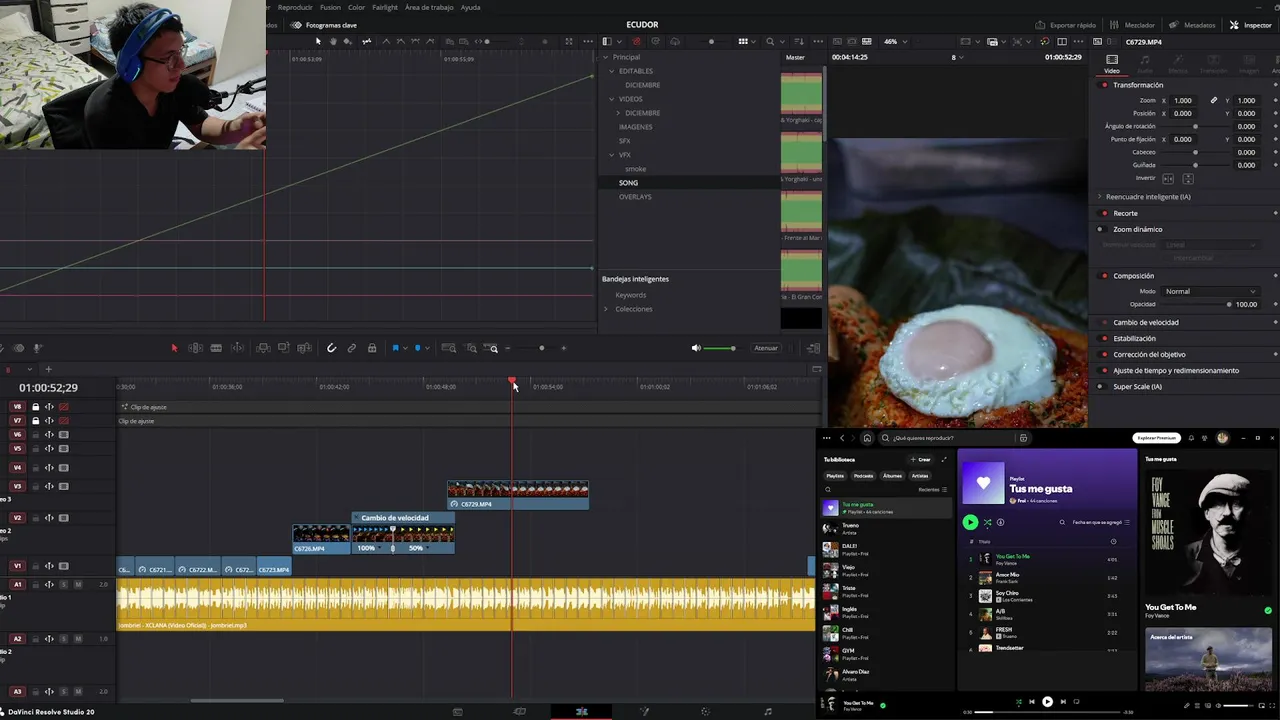Screen dimensions: 1280x720
Task: Select clip C6729.MP4 on the timeline
Action: [518, 495]
